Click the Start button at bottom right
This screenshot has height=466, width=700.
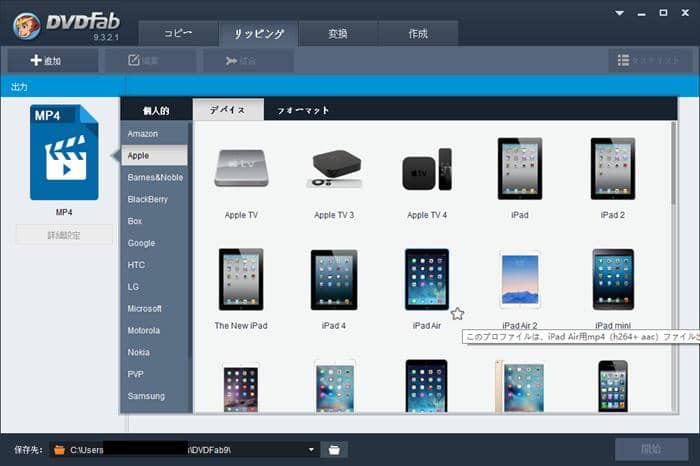(651, 449)
